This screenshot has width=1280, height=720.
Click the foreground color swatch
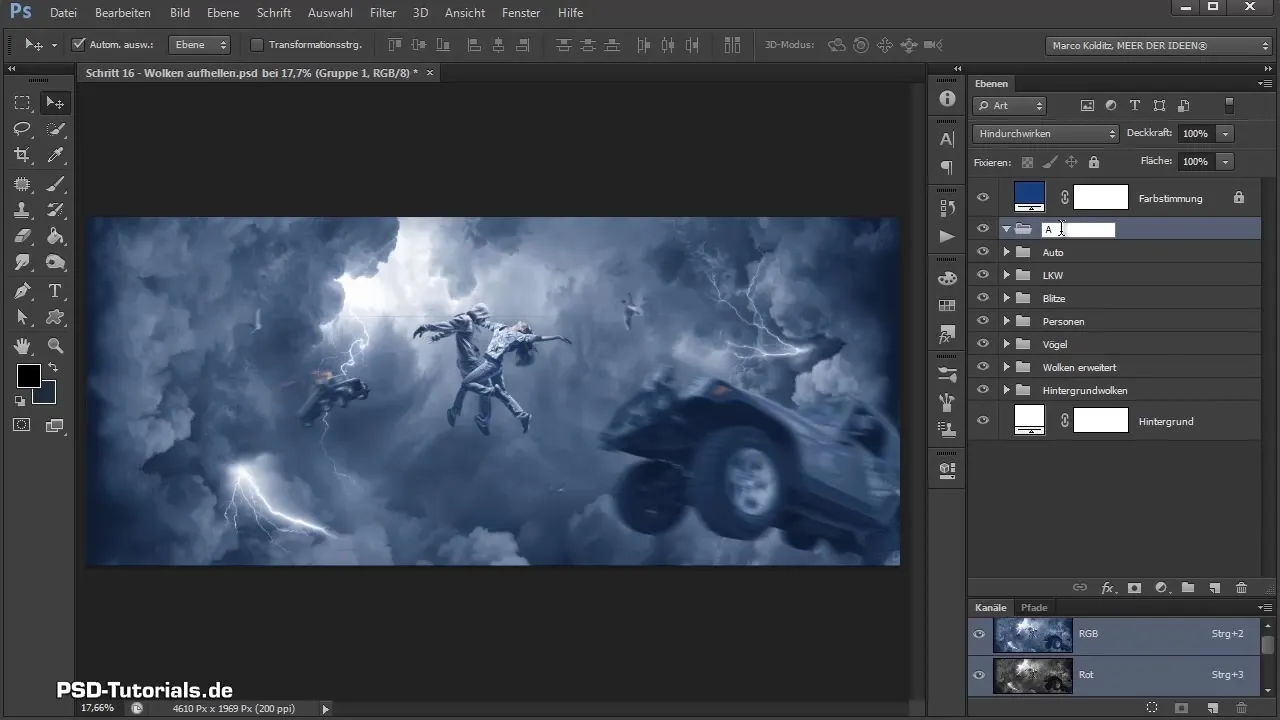27,376
